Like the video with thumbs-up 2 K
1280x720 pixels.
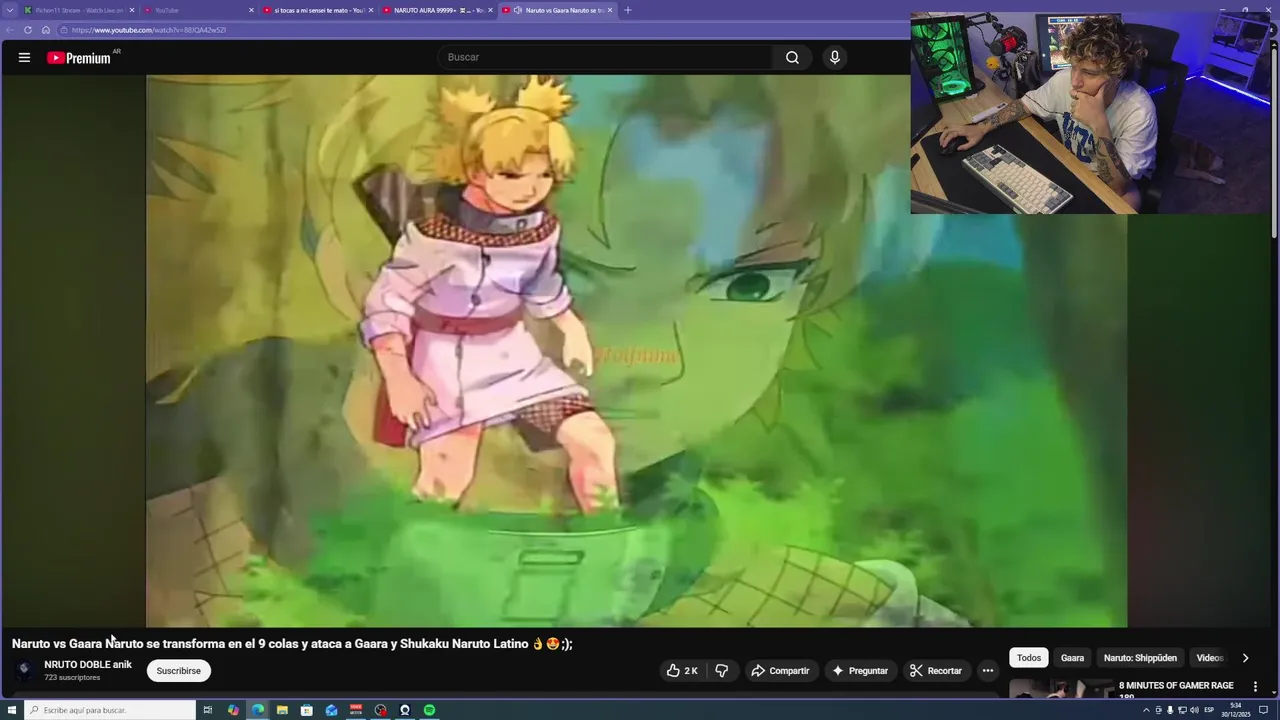pos(682,671)
